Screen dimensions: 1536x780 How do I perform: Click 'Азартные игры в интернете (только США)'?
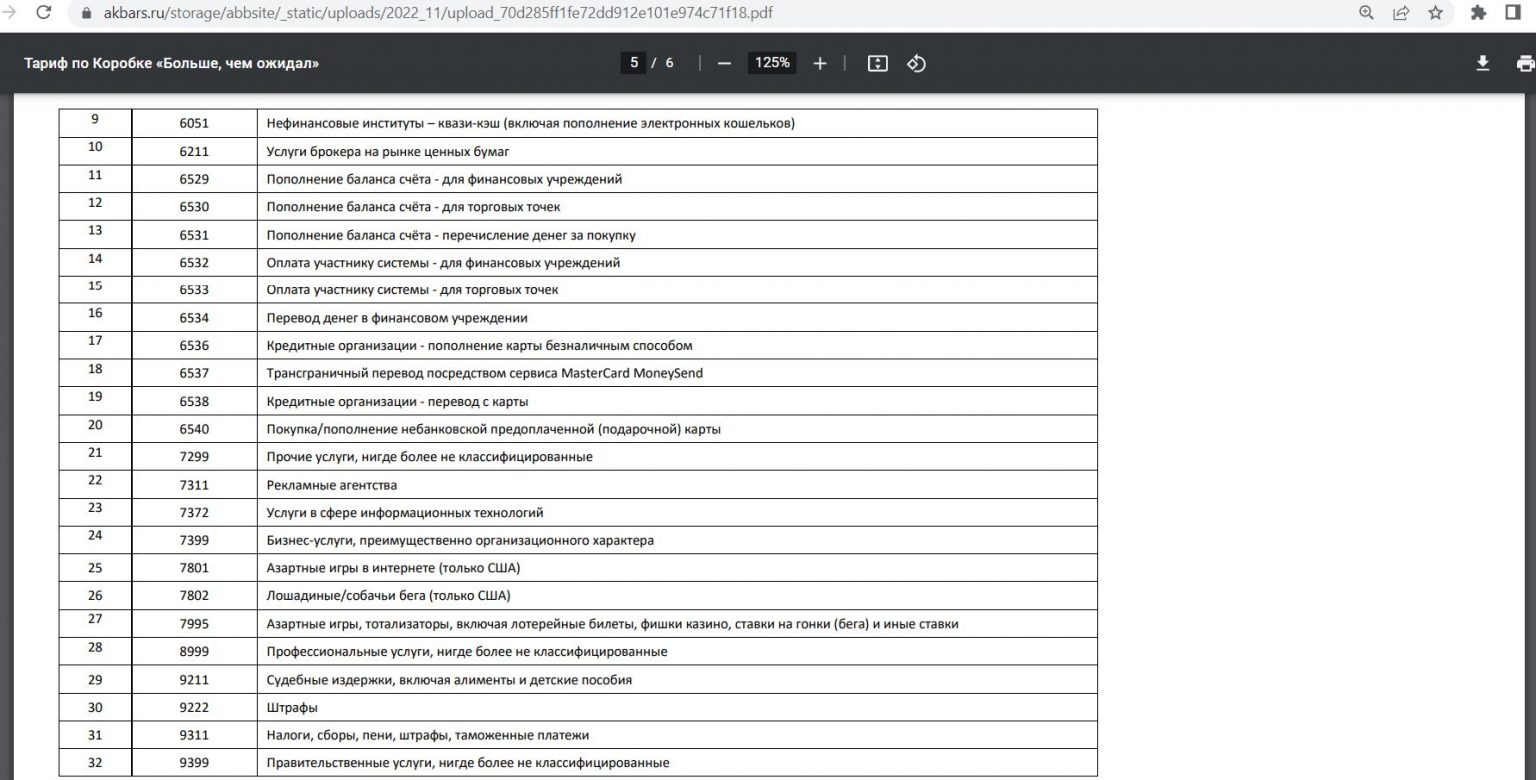393,568
